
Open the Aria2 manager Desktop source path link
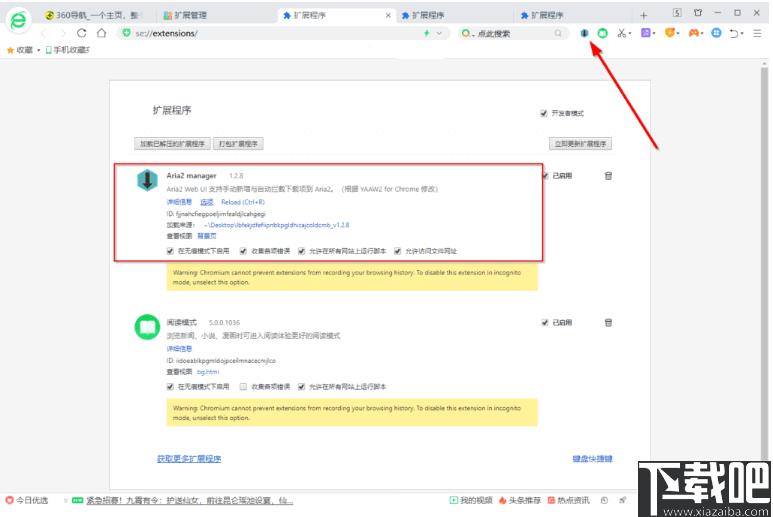pos(276,225)
